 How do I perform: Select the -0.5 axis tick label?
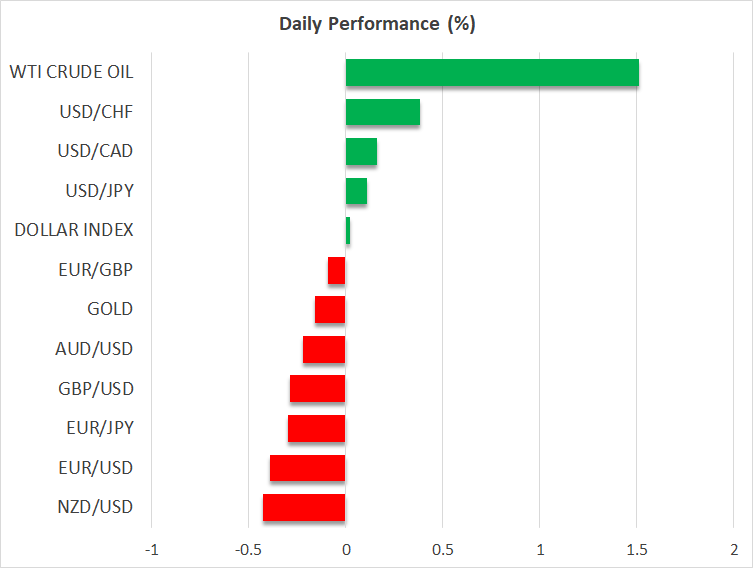point(247,549)
